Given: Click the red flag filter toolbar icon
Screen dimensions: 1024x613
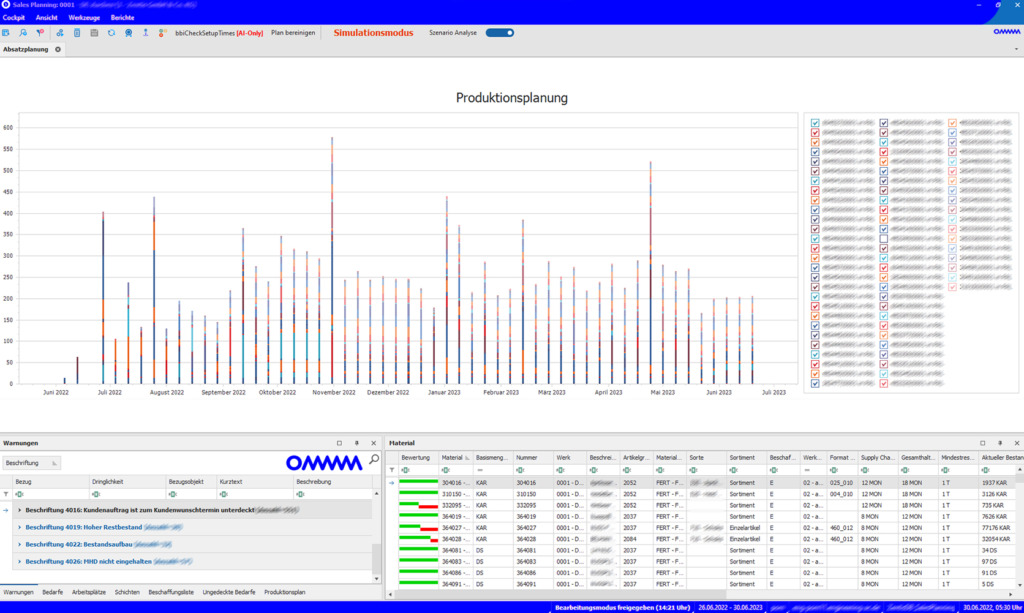Looking at the screenshot, I should (x=40, y=33).
